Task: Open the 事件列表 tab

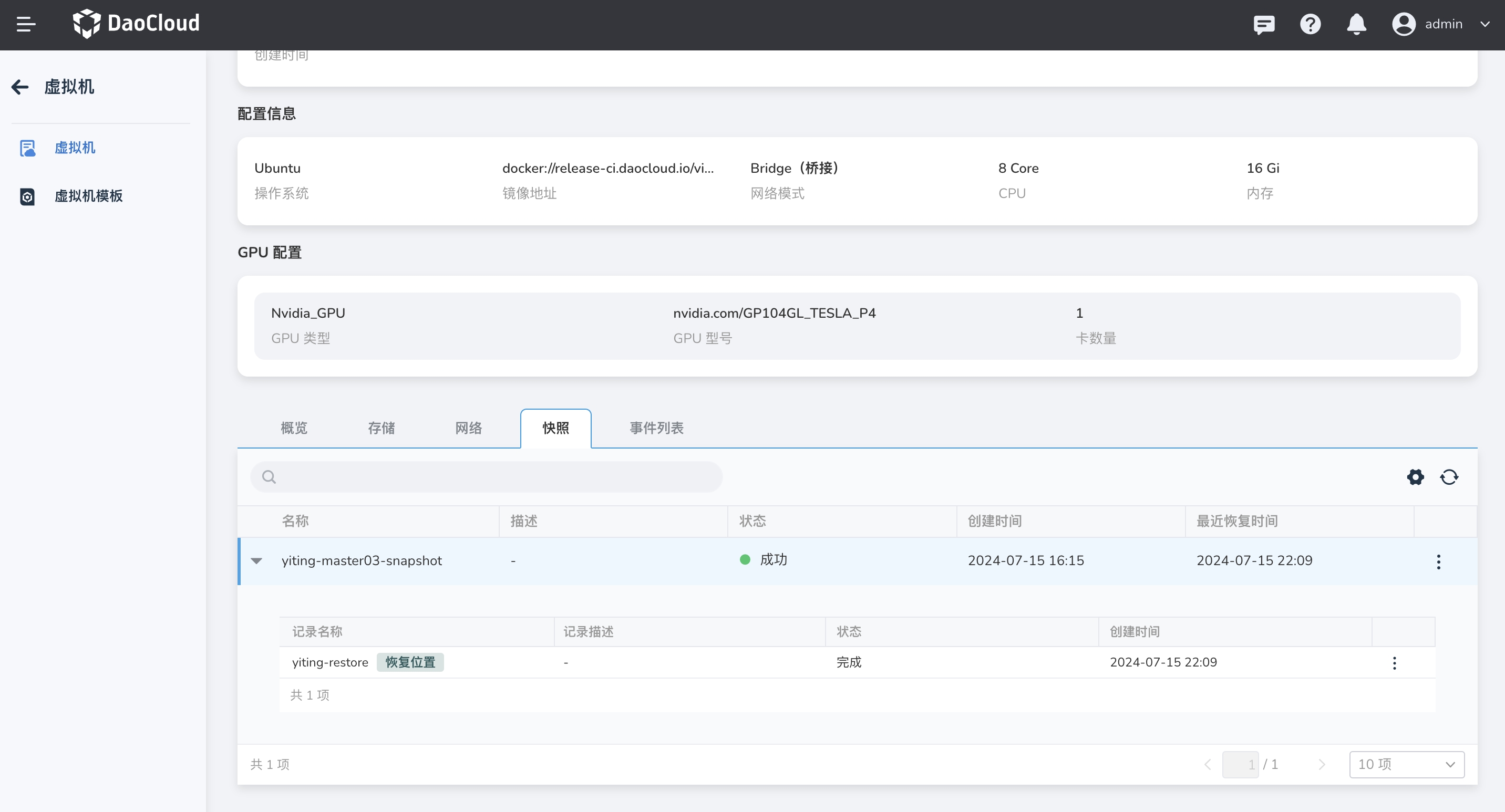Action: (656, 428)
